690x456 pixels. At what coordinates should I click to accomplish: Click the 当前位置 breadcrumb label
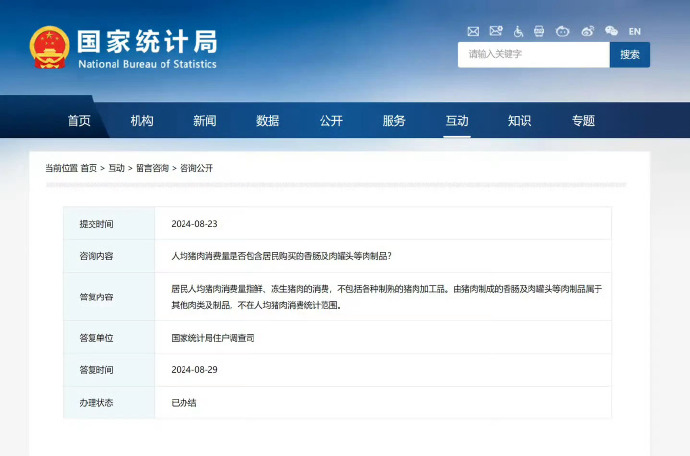(x=62, y=168)
